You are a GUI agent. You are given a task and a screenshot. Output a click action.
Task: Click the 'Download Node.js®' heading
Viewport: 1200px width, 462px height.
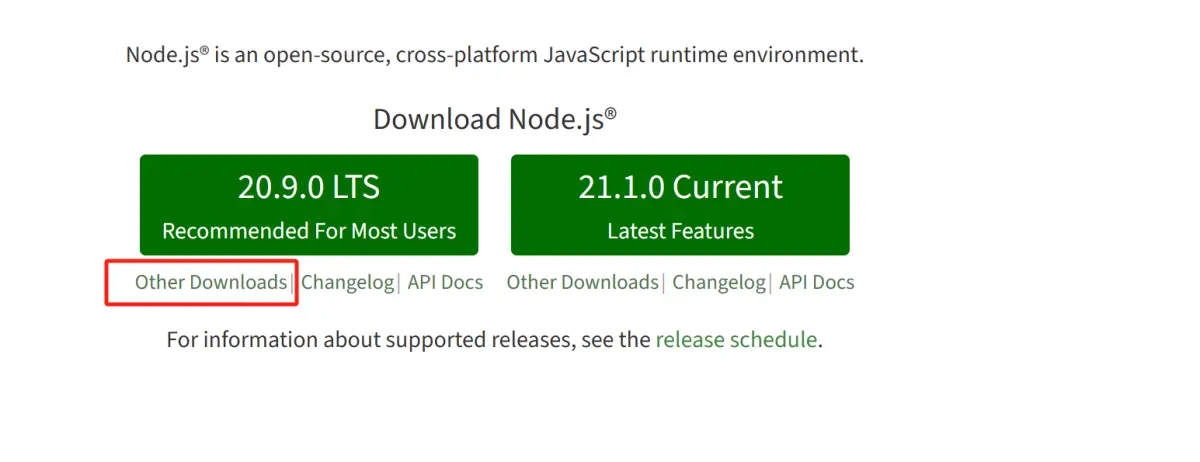point(495,119)
